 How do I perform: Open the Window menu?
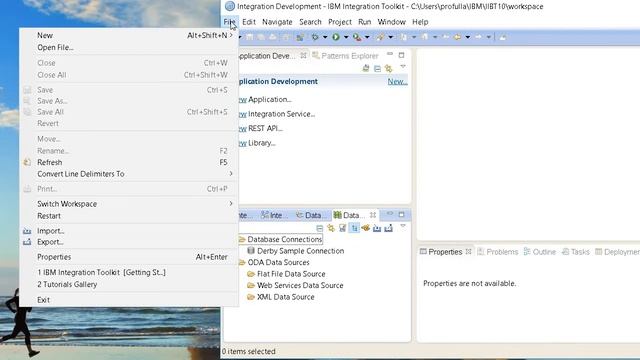click(391, 22)
